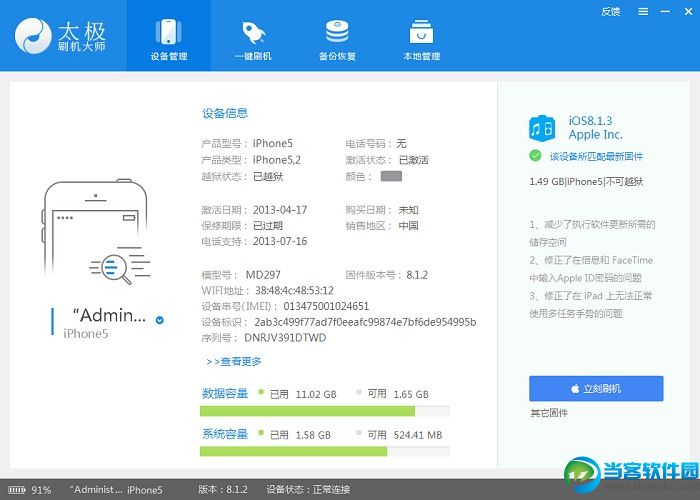Viewport: 700px width, 500px height.
Task: Click the 反馈 feedback link
Action: coord(610,12)
